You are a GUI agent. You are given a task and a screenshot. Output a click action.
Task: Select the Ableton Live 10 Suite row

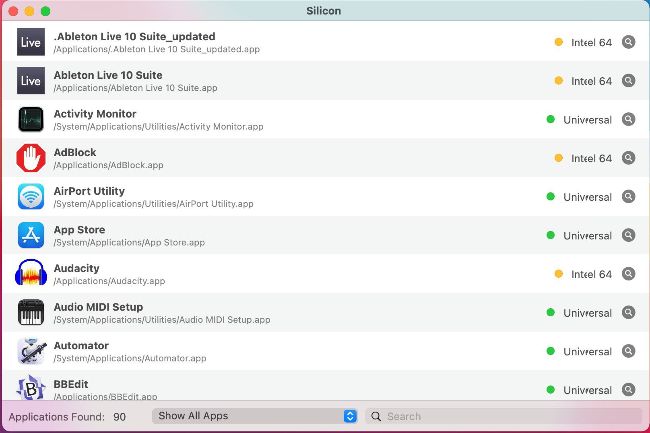(300, 81)
